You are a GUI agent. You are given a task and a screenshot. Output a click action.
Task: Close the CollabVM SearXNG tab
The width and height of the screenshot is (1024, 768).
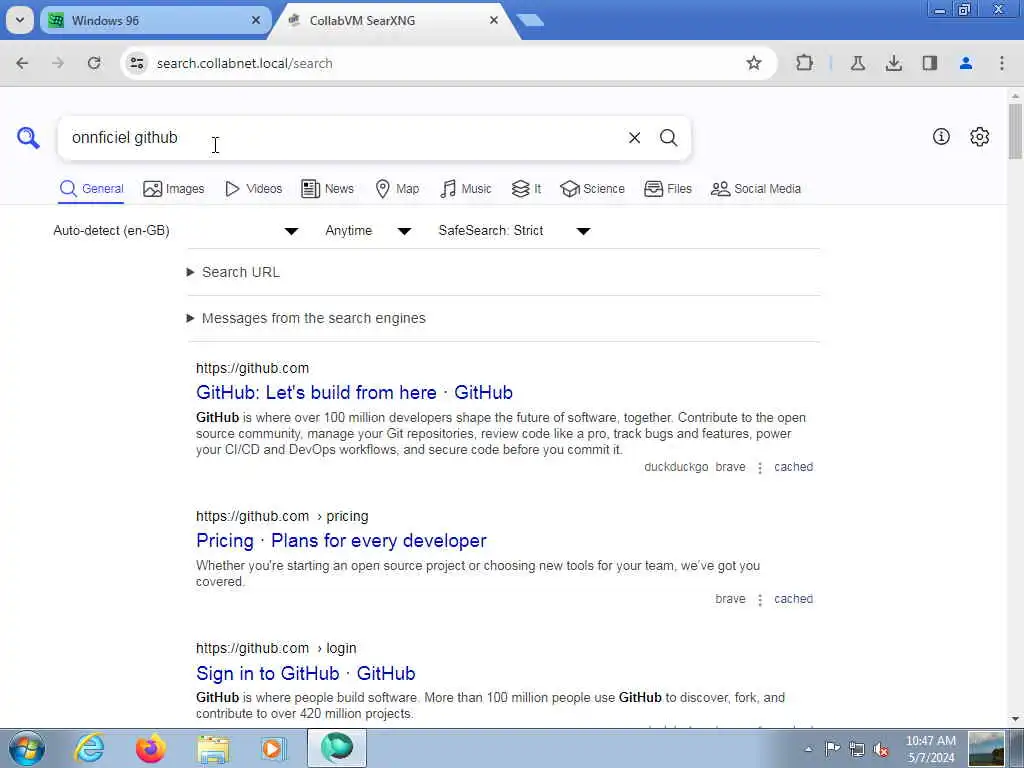pyautogui.click(x=494, y=20)
